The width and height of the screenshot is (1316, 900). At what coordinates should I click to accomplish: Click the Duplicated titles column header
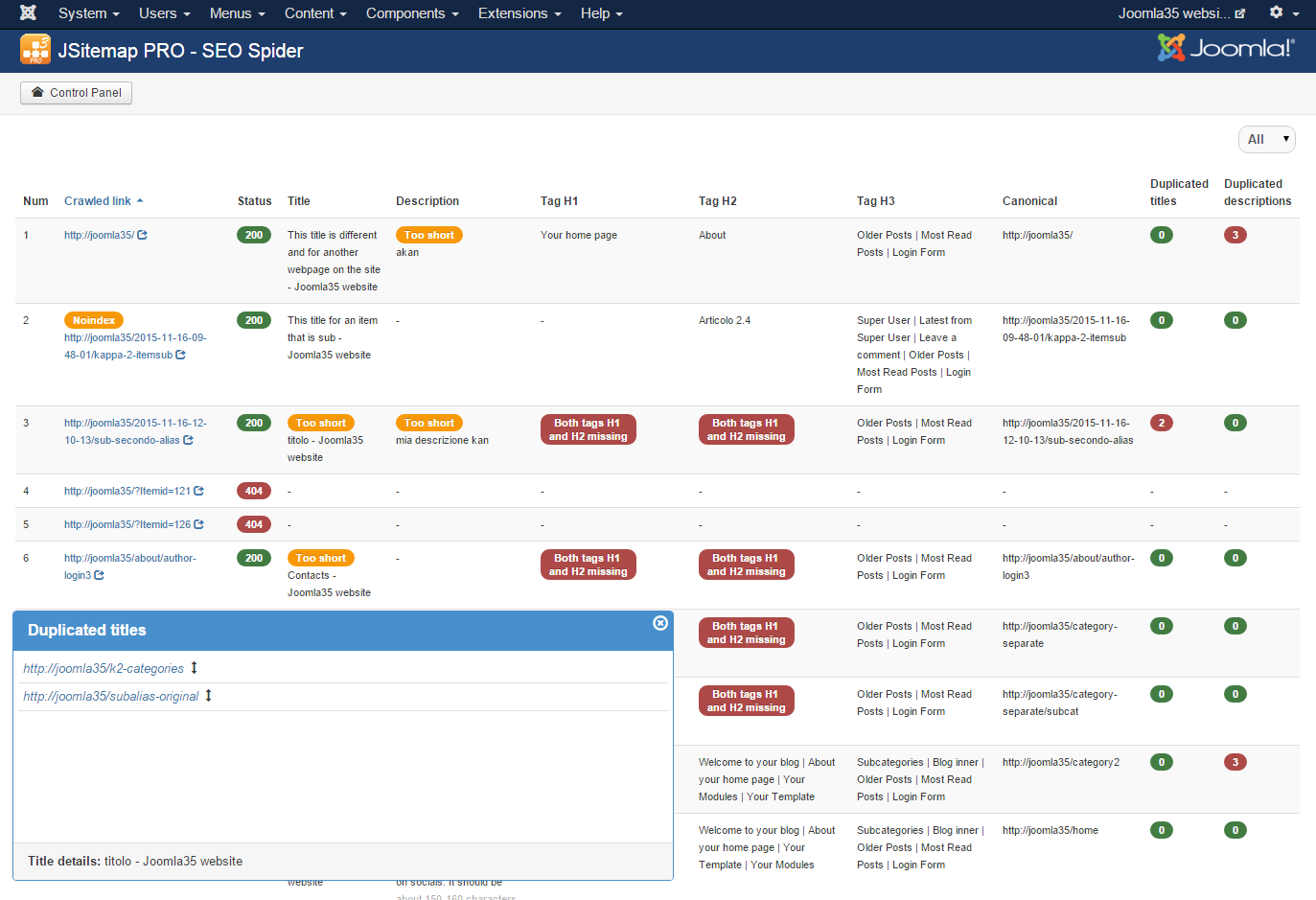(x=1179, y=193)
